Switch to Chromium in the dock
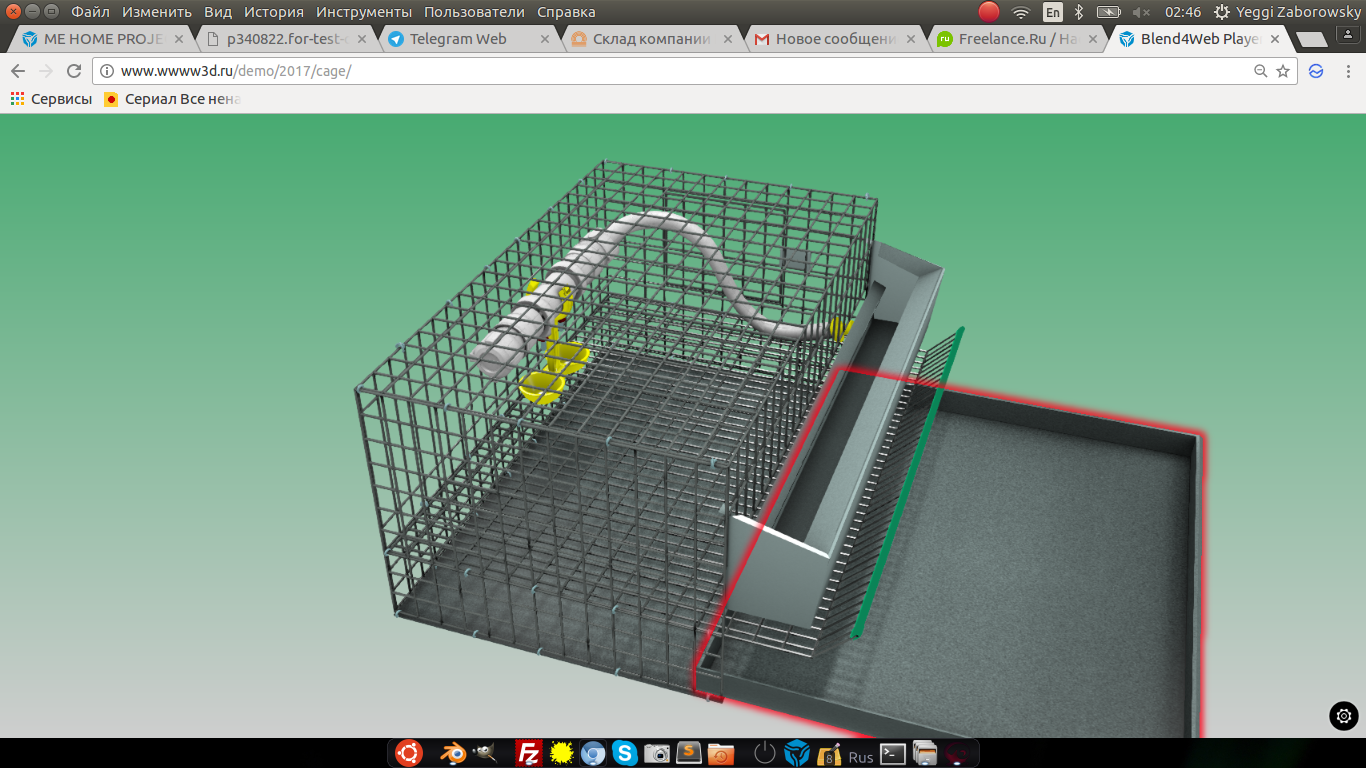The width and height of the screenshot is (1366, 768). (x=593, y=753)
